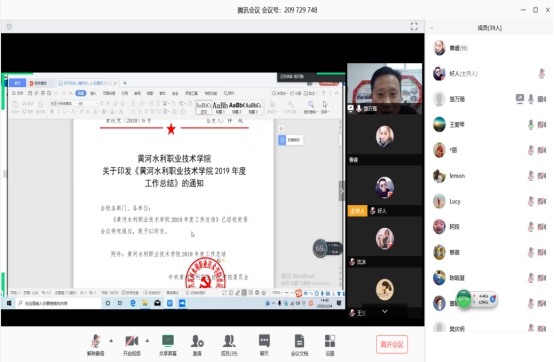
Task: Select the speaker's video thumbnail of 楚万强
Action: (384, 89)
